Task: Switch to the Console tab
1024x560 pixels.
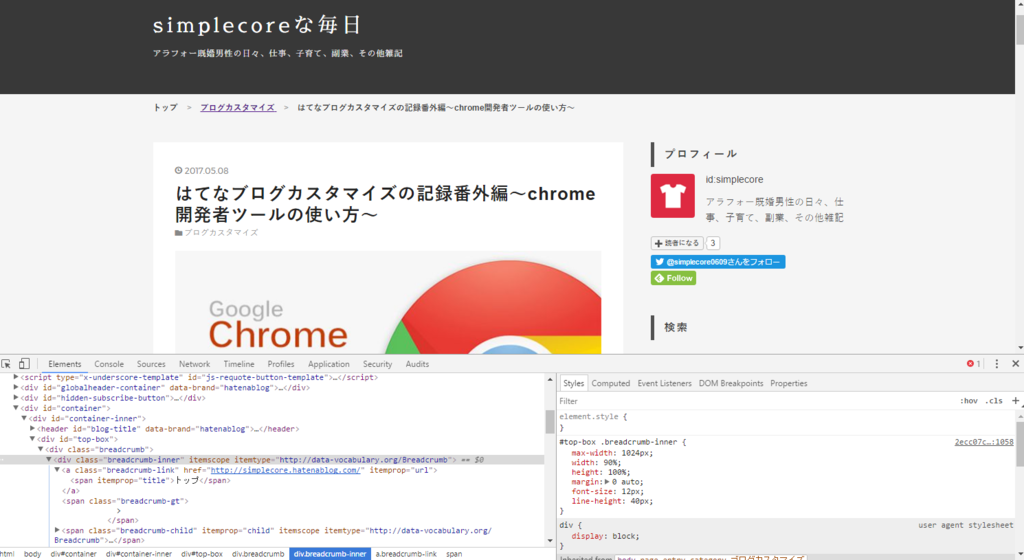Action: pos(108,364)
